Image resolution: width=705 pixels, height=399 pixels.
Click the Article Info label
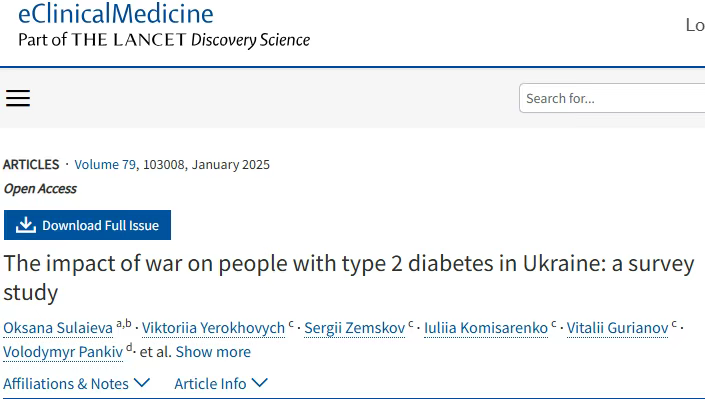point(210,384)
